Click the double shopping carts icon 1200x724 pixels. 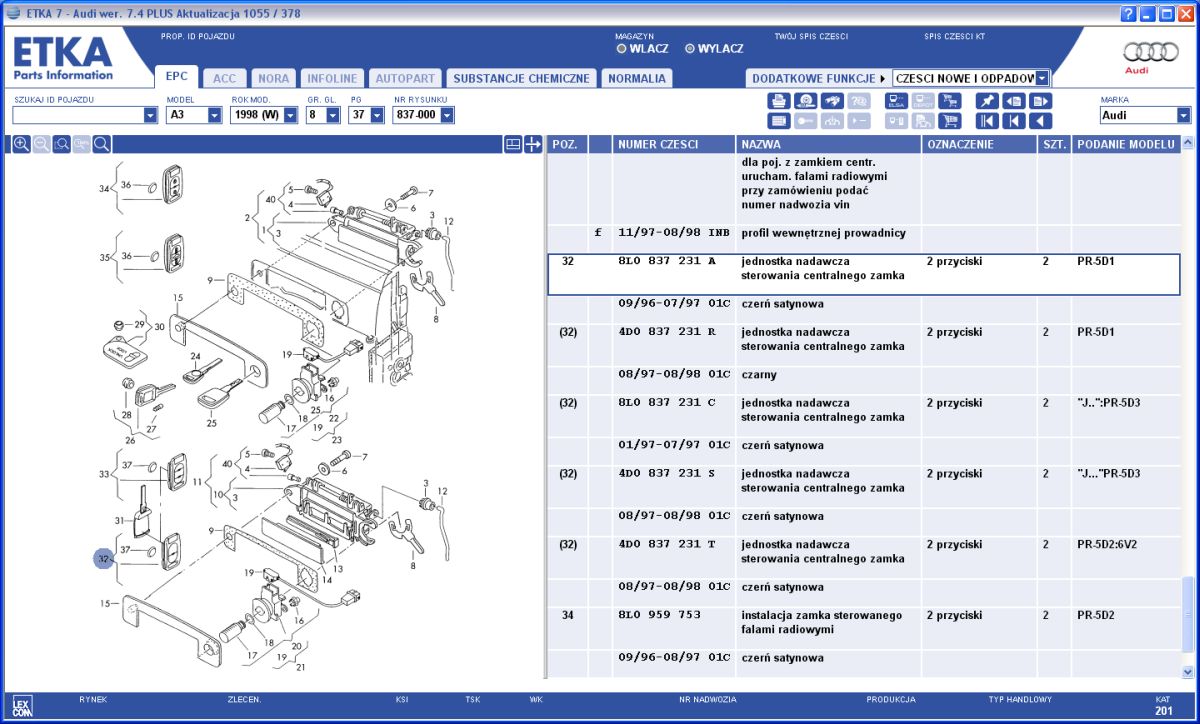tap(949, 101)
